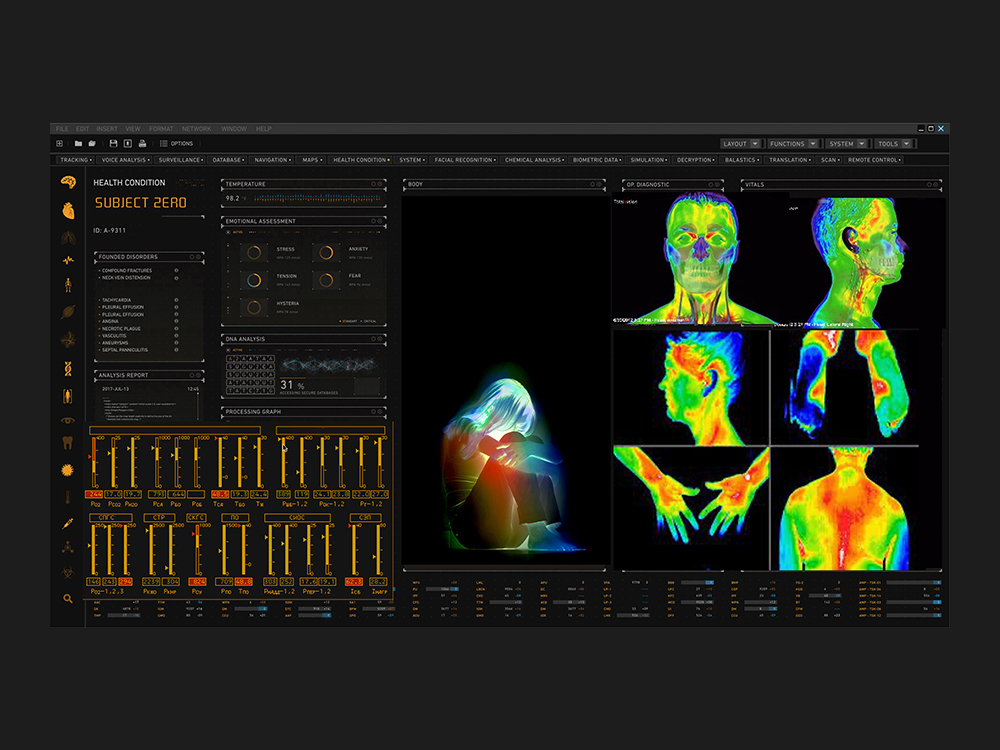1000x750 pixels.
Task: Open the Layout dropdown
Action: (x=740, y=144)
